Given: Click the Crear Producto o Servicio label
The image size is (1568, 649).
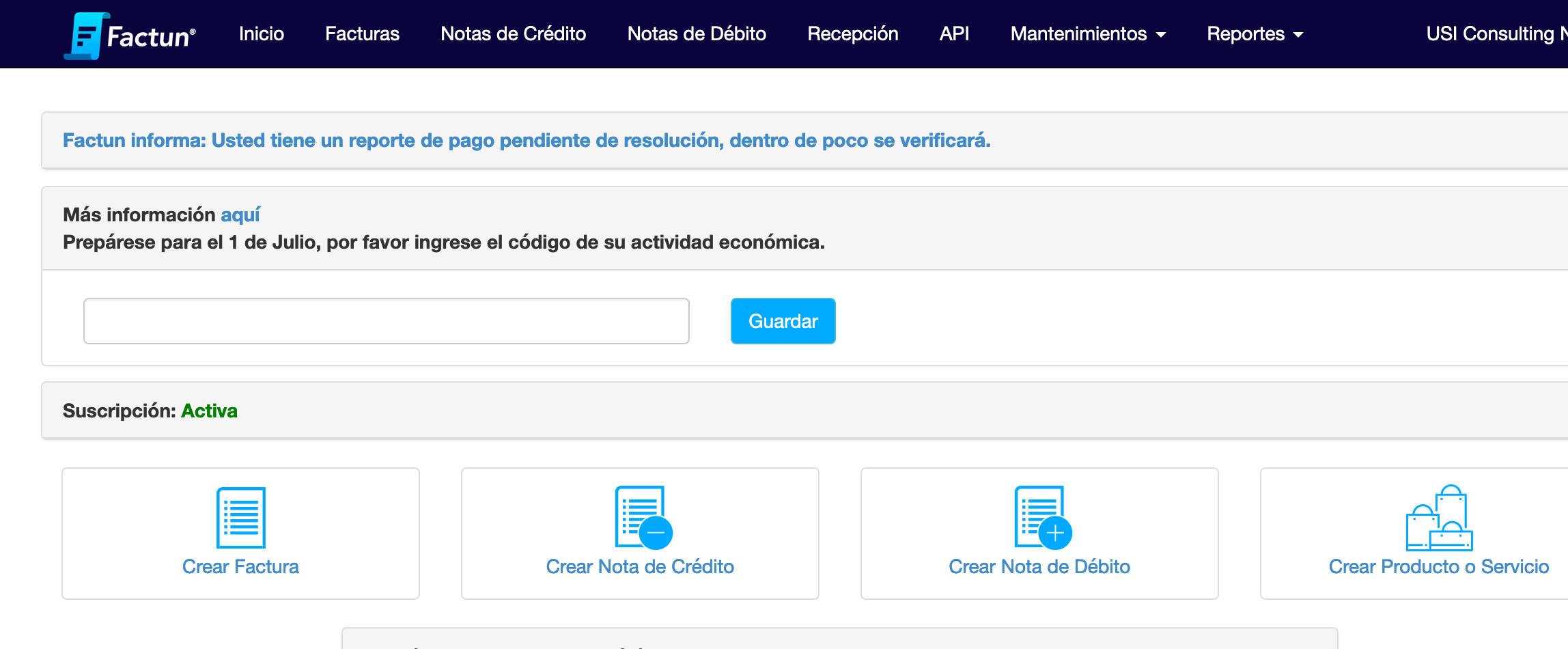Looking at the screenshot, I should 1438,566.
